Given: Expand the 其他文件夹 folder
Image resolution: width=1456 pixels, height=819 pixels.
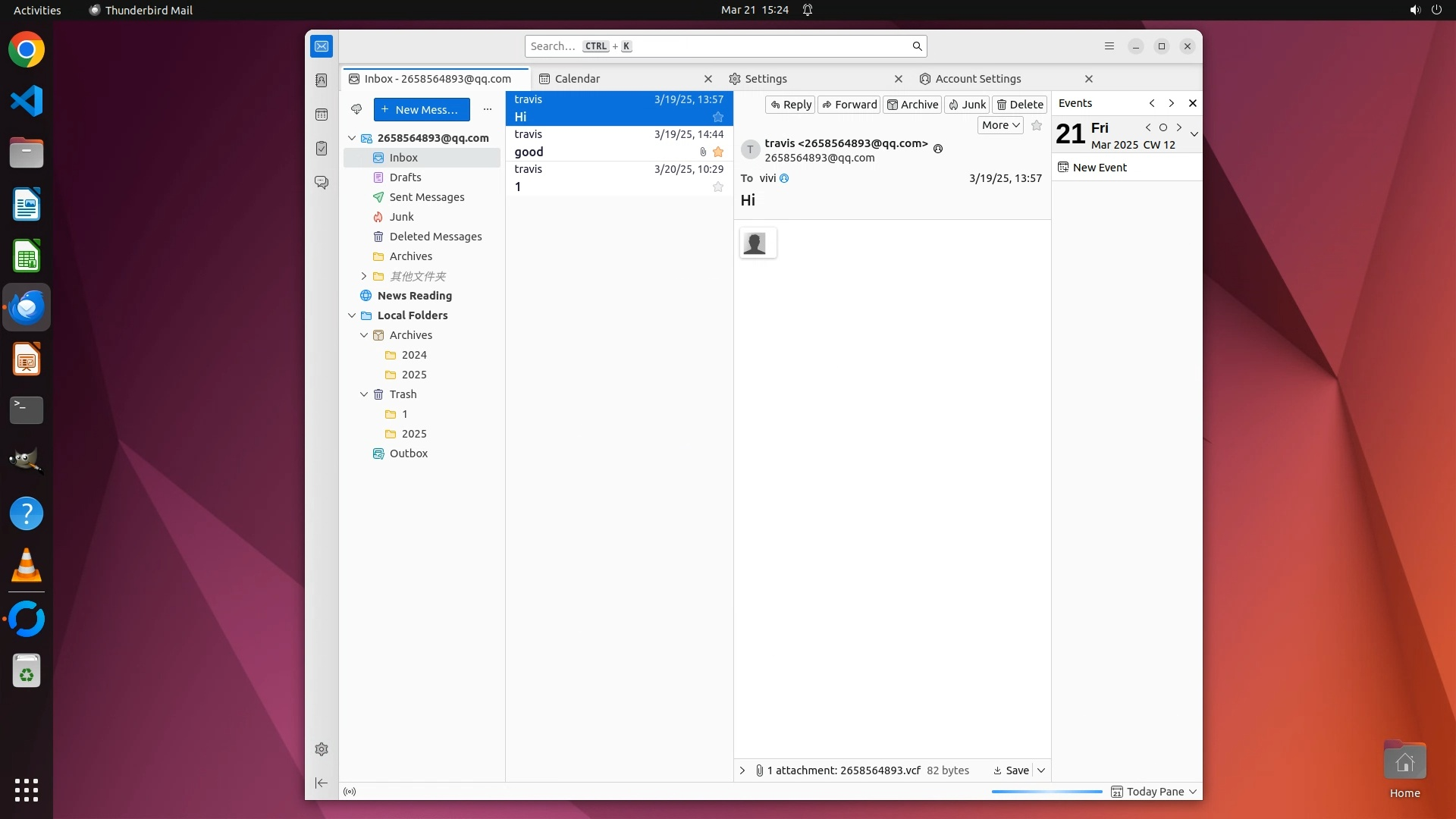Looking at the screenshot, I should pos(364,276).
